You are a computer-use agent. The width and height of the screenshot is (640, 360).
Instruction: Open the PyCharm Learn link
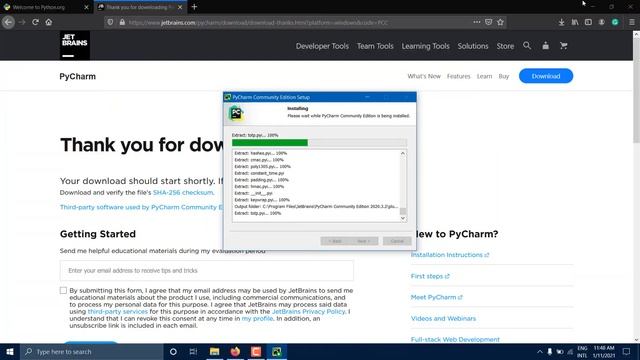484,76
